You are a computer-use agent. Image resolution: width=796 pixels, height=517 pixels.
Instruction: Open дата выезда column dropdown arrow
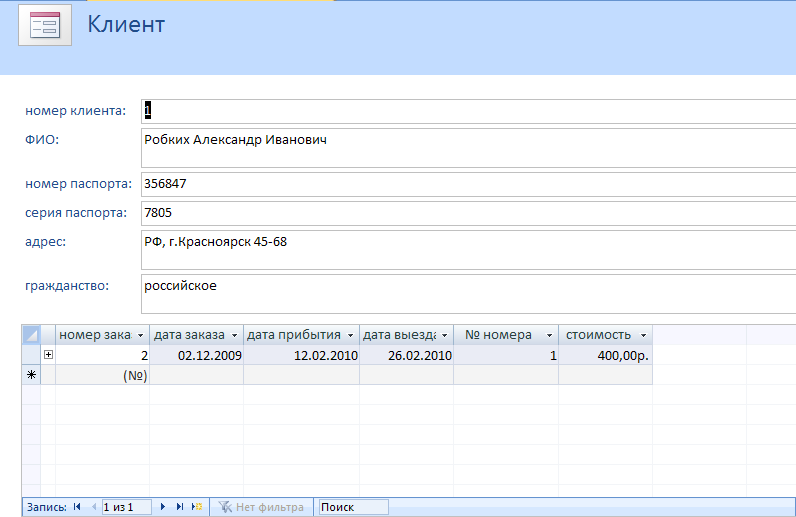coord(444,335)
